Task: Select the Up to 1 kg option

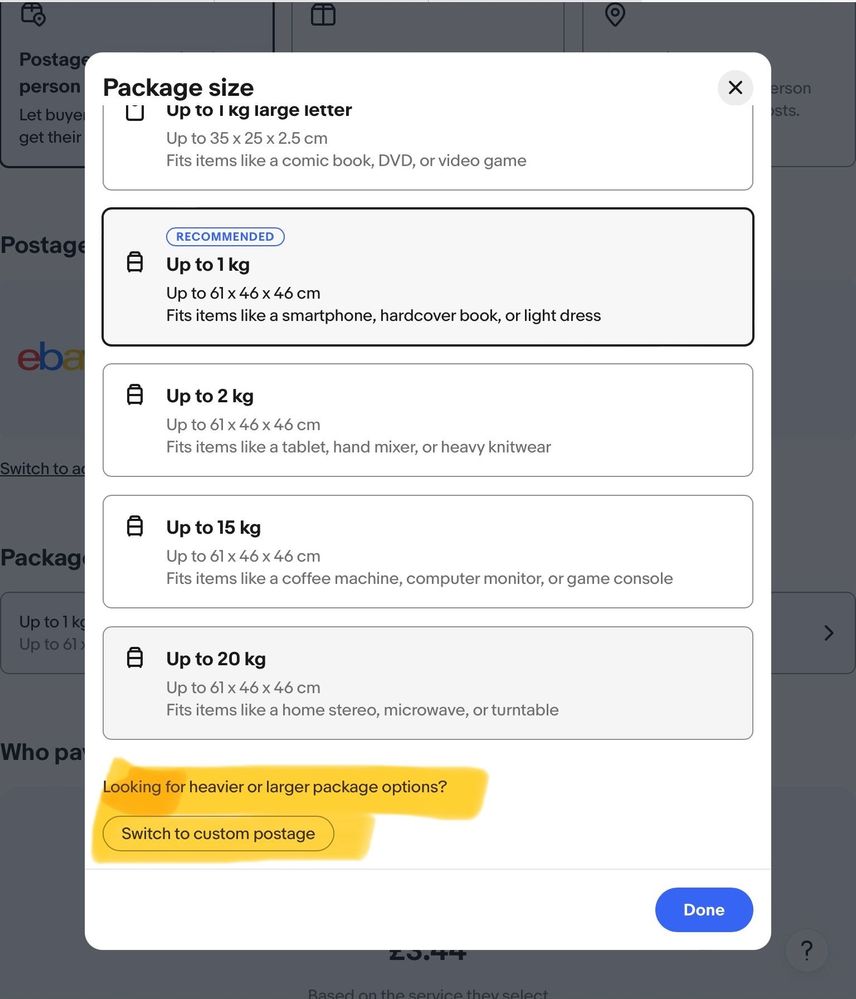Action: click(427, 277)
